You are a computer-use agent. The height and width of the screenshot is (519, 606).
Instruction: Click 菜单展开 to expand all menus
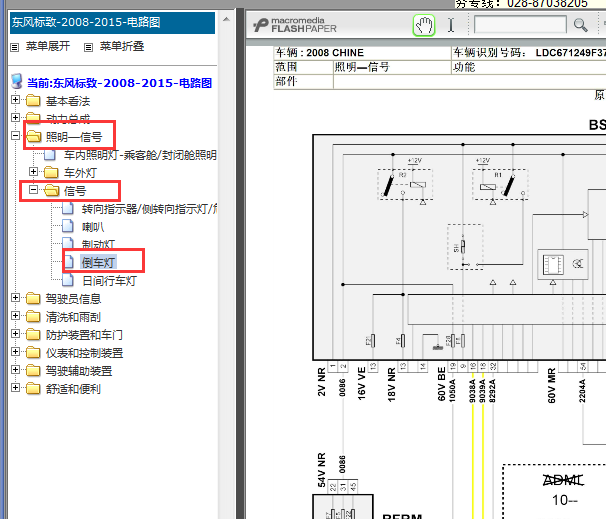point(48,46)
